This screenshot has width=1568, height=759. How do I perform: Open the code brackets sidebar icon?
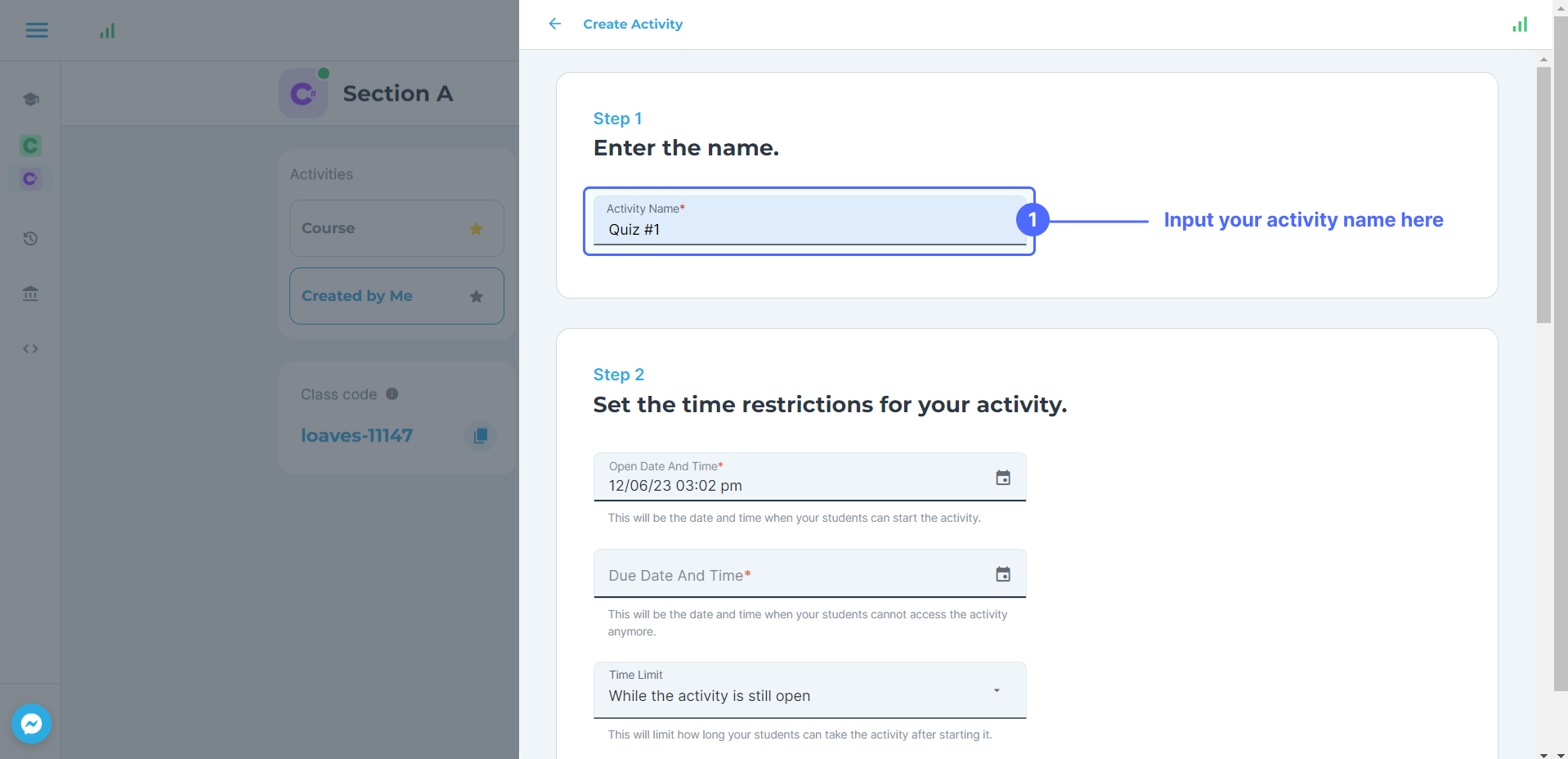click(x=31, y=348)
